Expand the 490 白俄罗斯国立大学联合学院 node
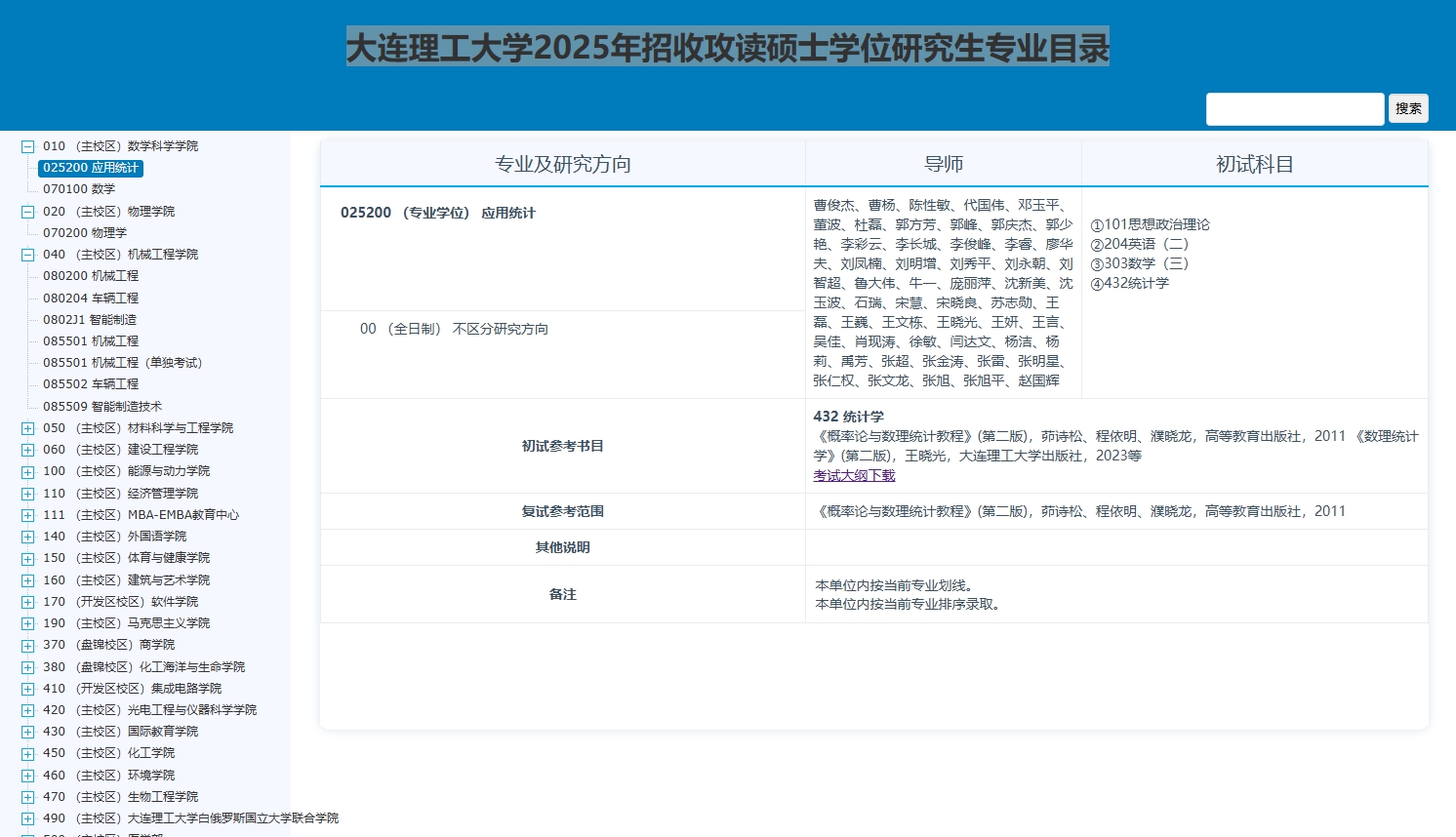This screenshot has width=1456, height=837. coord(28,818)
